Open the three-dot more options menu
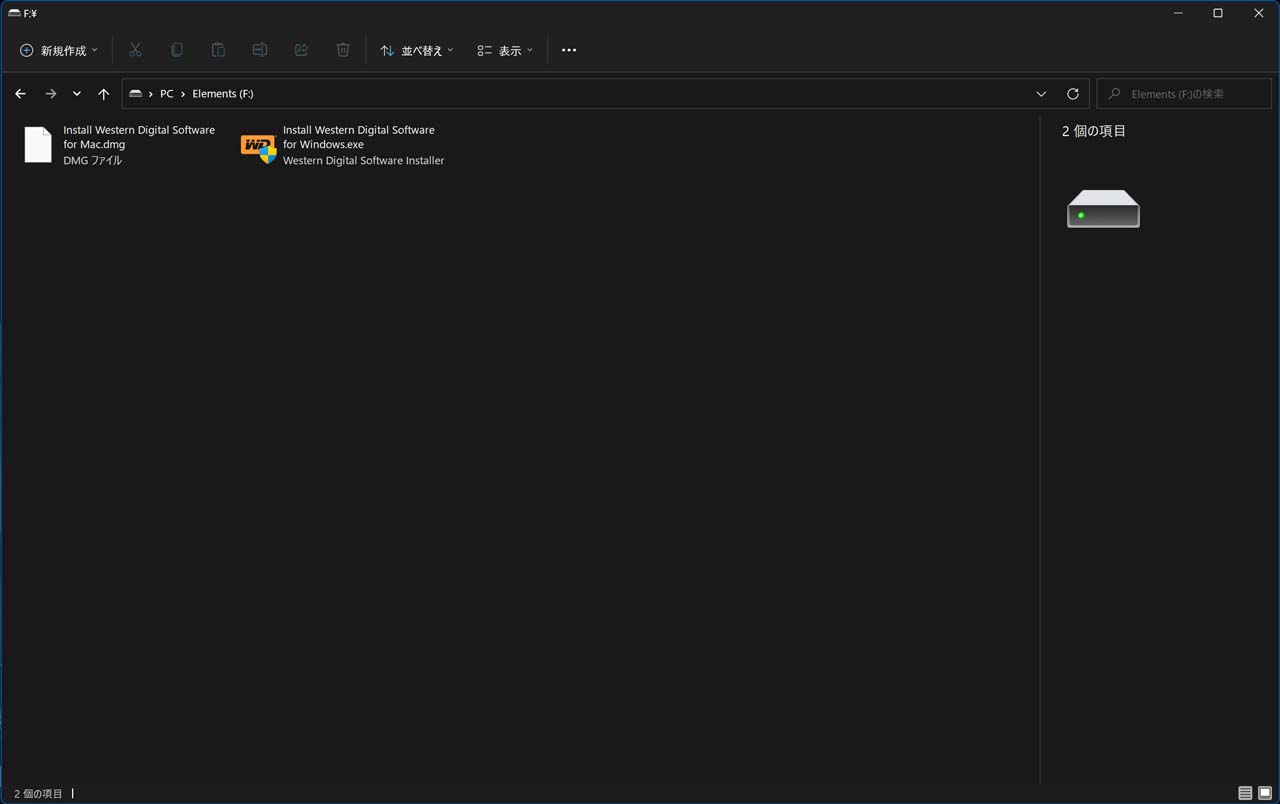The width and height of the screenshot is (1280, 804). point(569,50)
